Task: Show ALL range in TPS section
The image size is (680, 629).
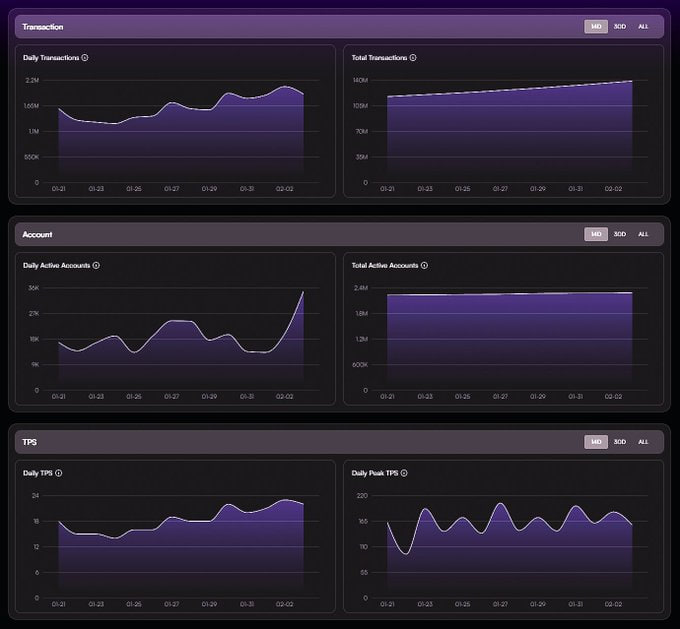Action: pos(643,441)
